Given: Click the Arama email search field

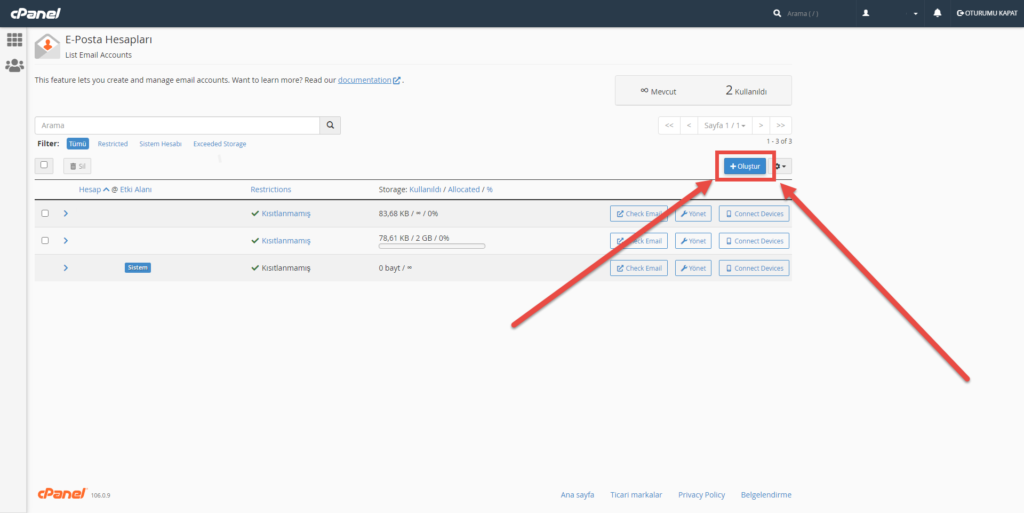Looking at the screenshot, I should 177,126.
